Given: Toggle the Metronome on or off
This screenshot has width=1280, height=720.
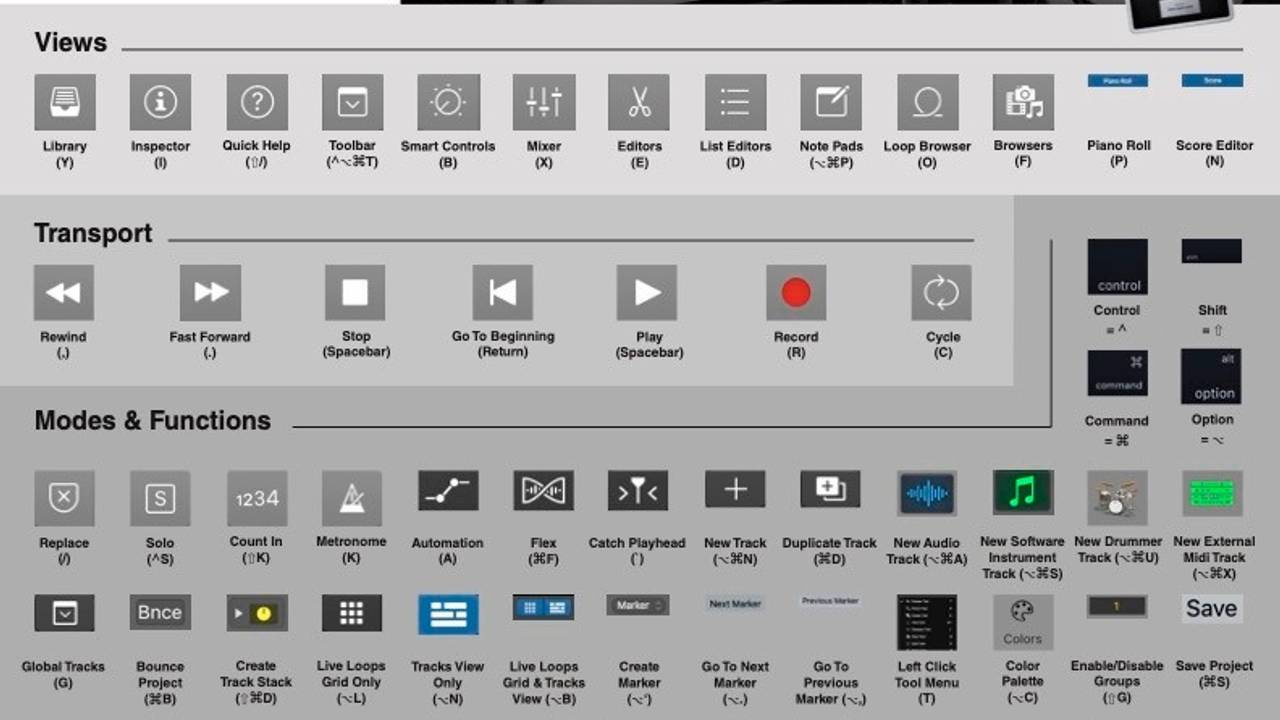Looking at the screenshot, I should tap(351, 498).
